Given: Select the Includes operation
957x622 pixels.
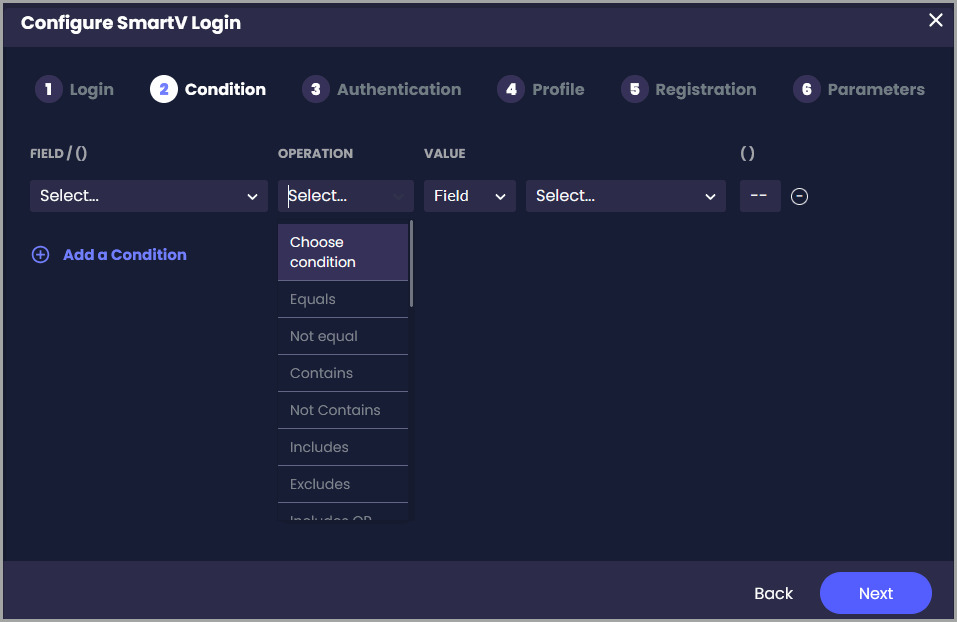Looking at the screenshot, I should (343, 447).
